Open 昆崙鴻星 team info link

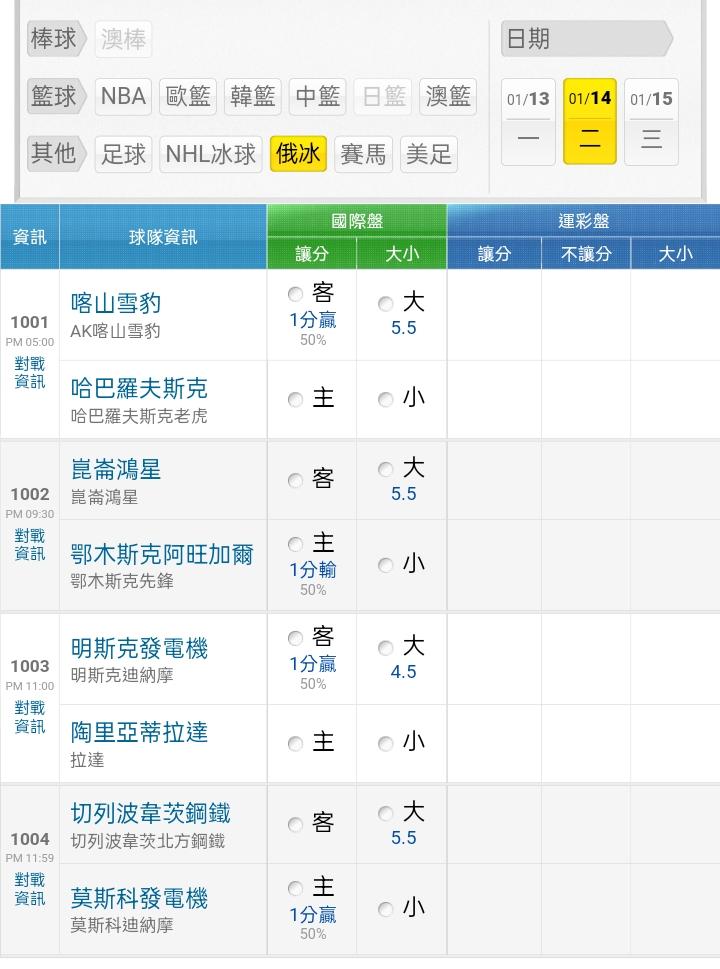(116, 470)
